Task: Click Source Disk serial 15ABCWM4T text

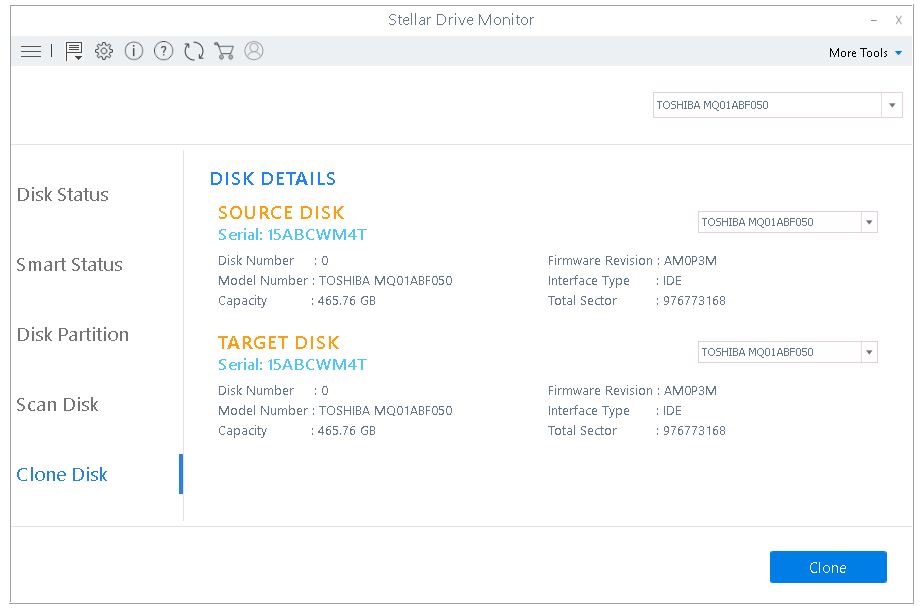Action: click(x=292, y=235)
